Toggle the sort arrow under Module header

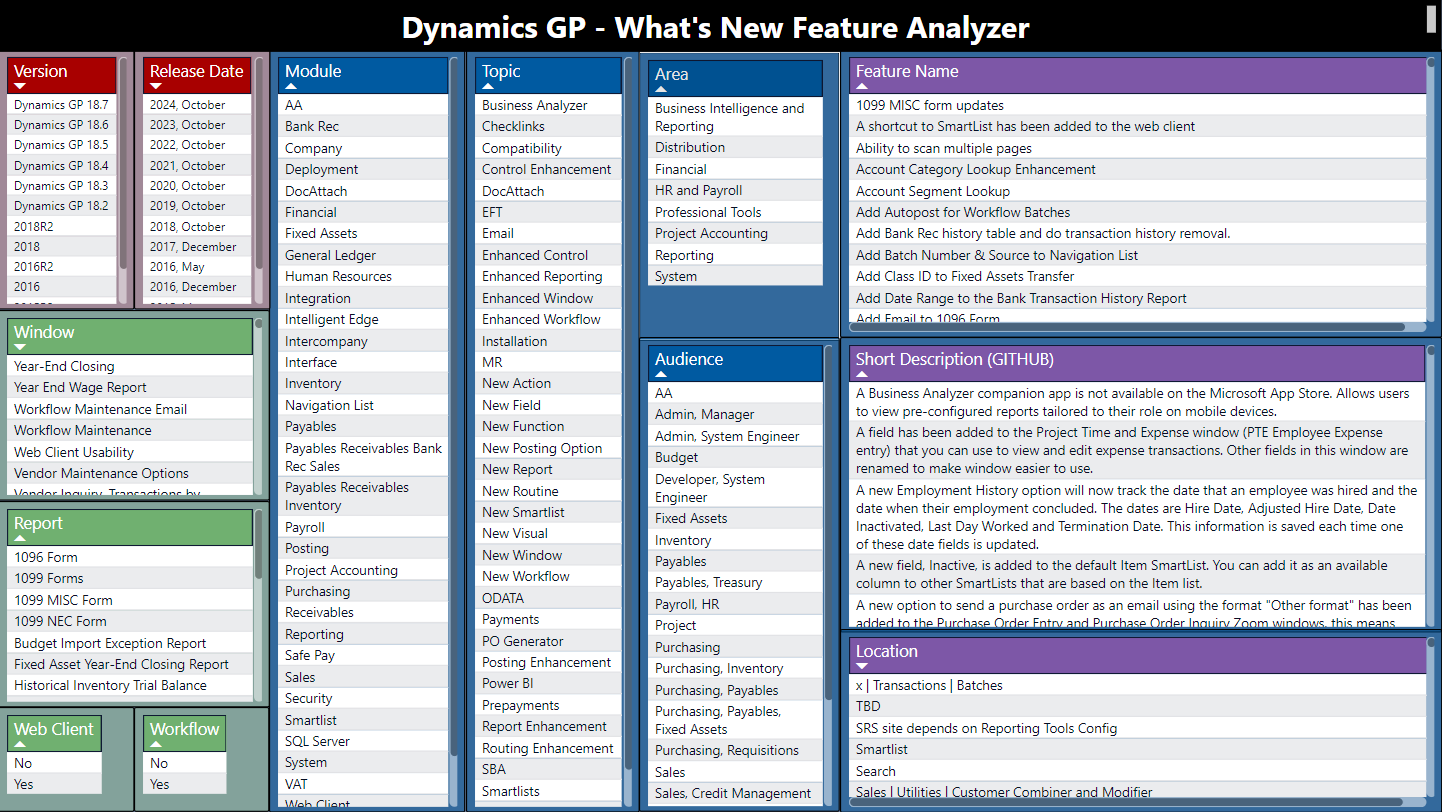click(291, 87)
